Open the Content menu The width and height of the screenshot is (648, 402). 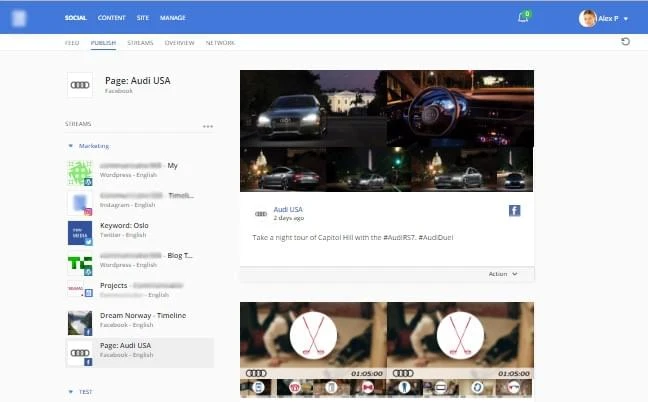pyautogui.click(x=111, y=18)
